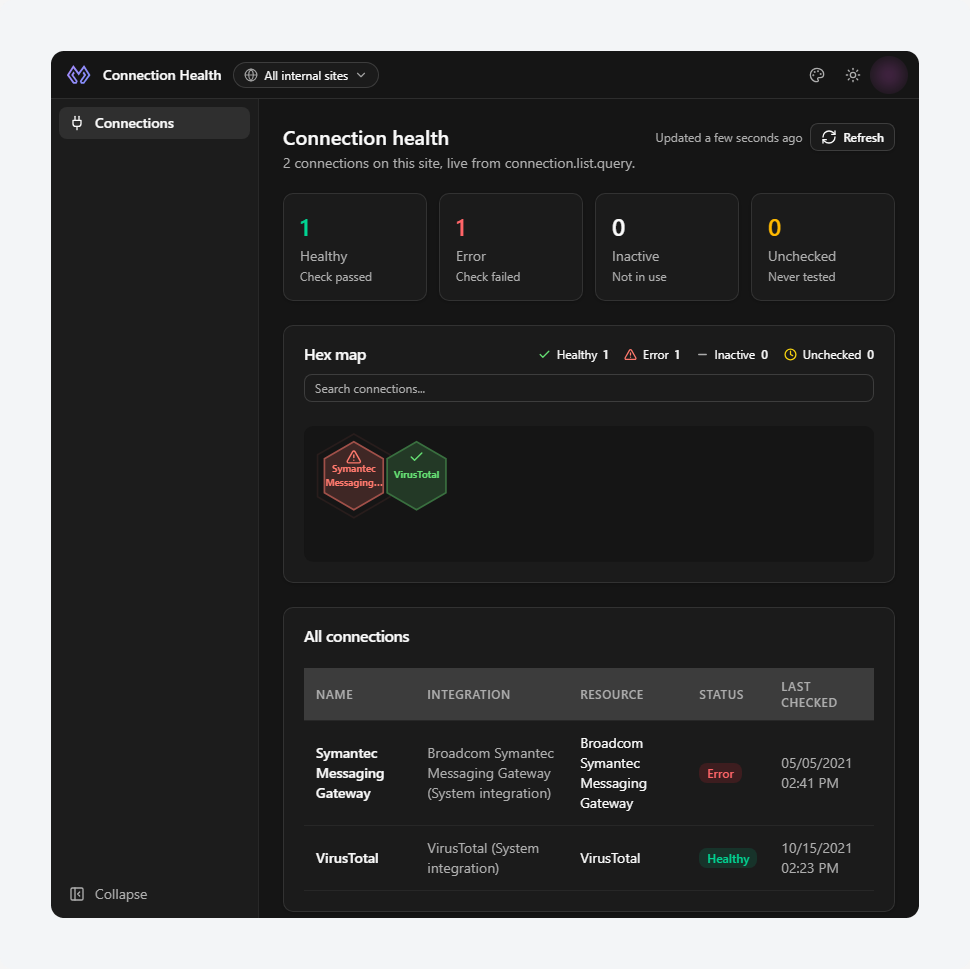Sort by the STATUS column header
Viewport: 970px width, 969px height.
721,694
